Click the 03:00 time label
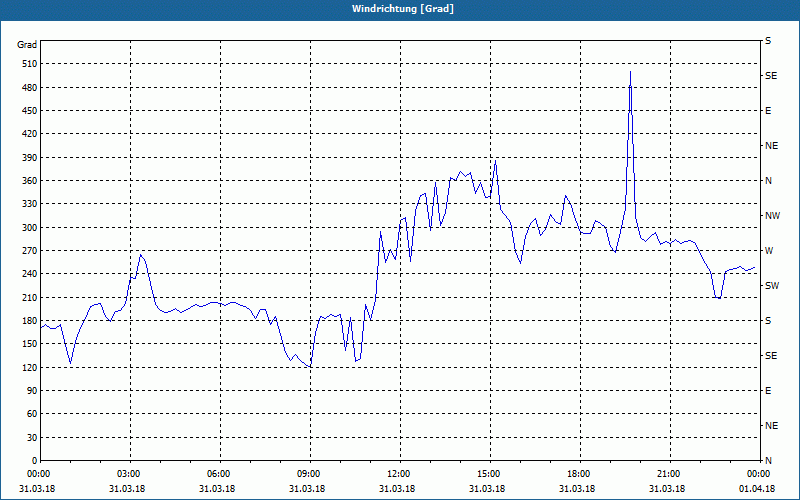 coord(127,474)
